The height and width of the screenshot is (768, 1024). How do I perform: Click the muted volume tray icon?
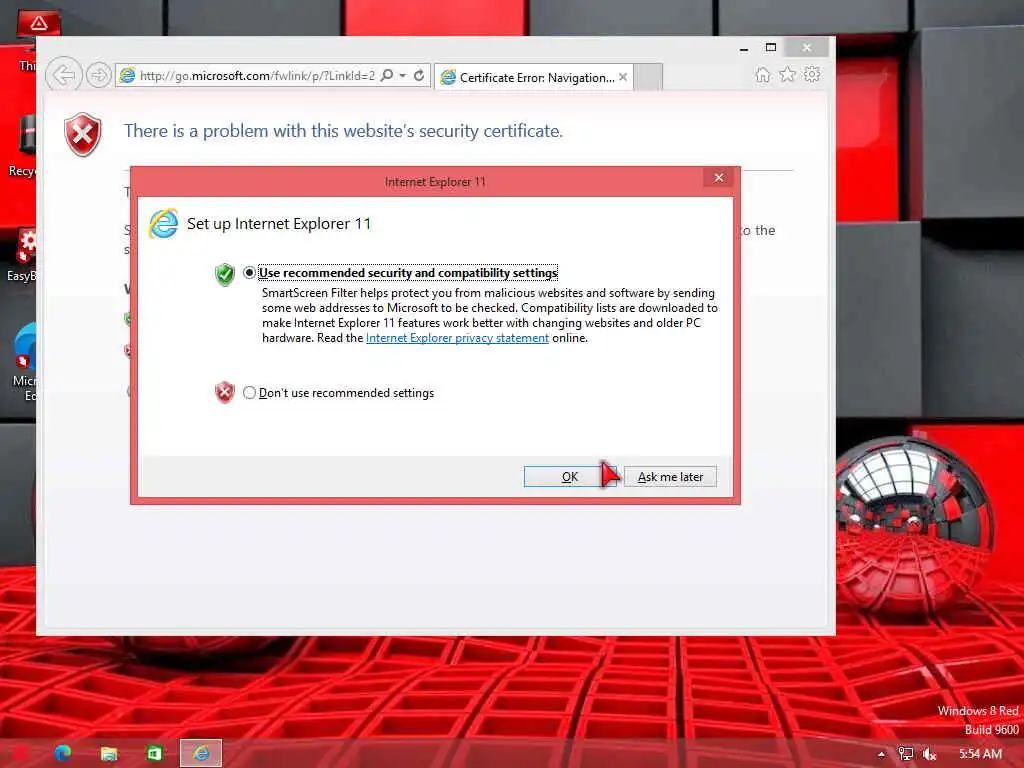pyautogui.click(x=929, y=754)
